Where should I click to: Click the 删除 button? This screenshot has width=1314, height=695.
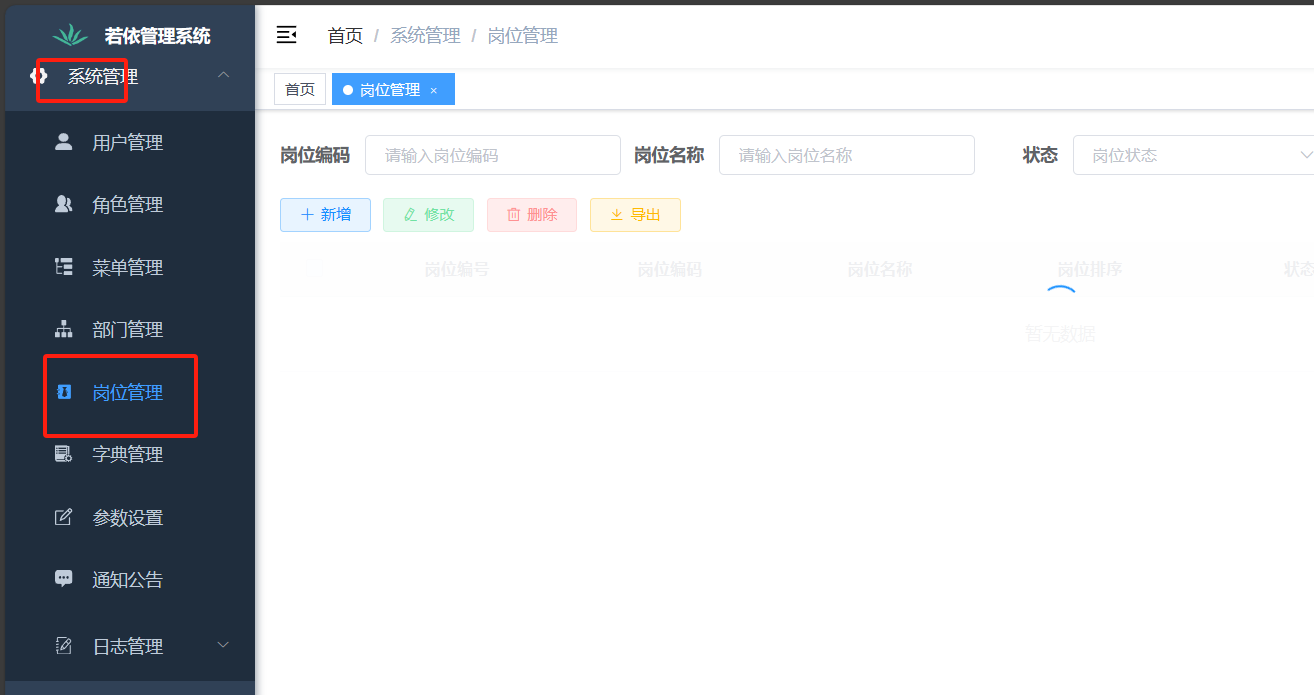click(x=532, y=214)
